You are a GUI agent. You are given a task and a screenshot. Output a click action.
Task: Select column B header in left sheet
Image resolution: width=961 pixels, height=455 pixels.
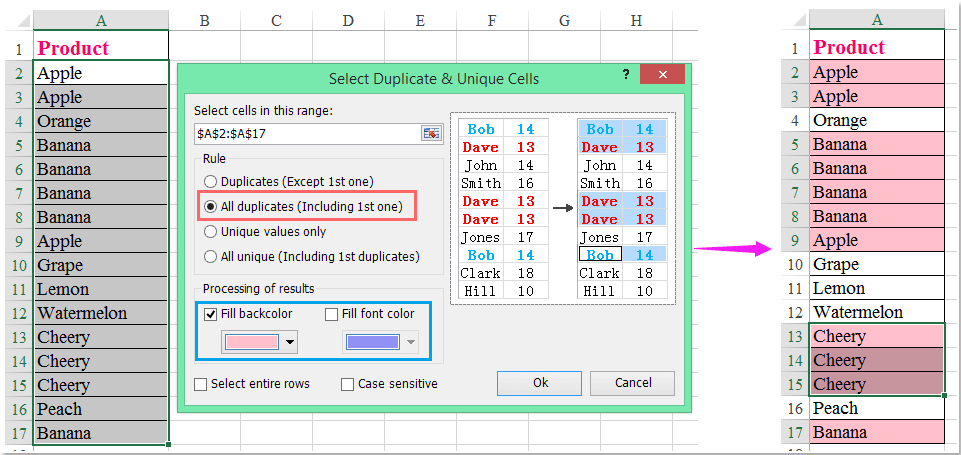[204, 20]
